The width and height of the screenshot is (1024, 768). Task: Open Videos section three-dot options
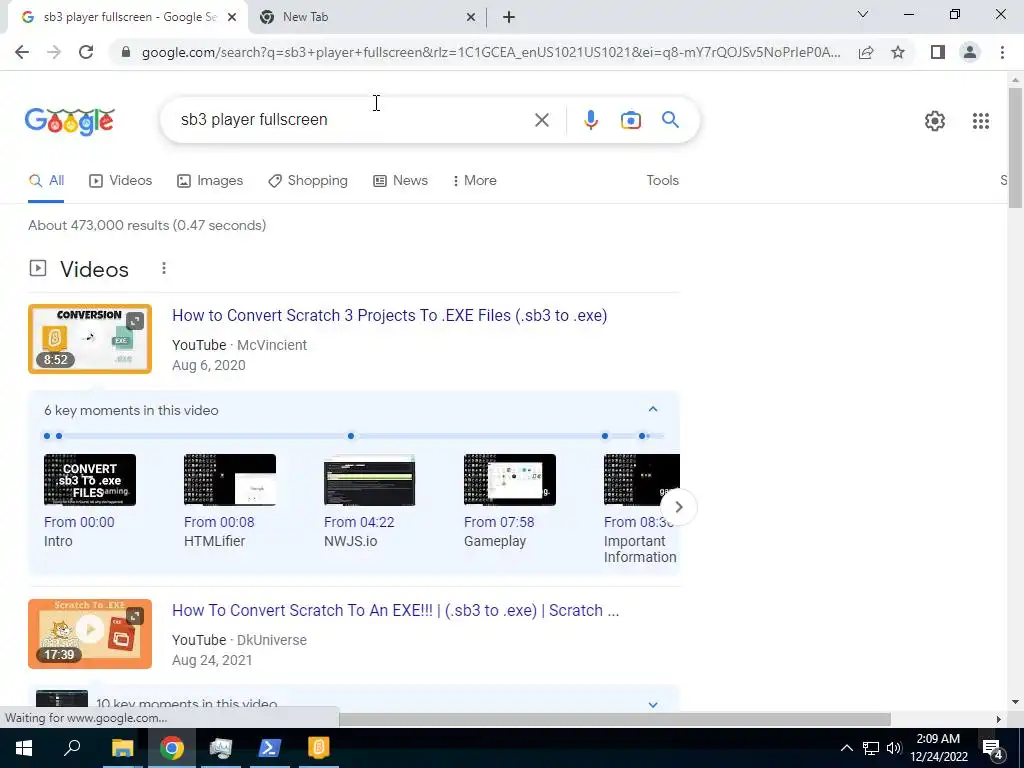click(164, 268)
